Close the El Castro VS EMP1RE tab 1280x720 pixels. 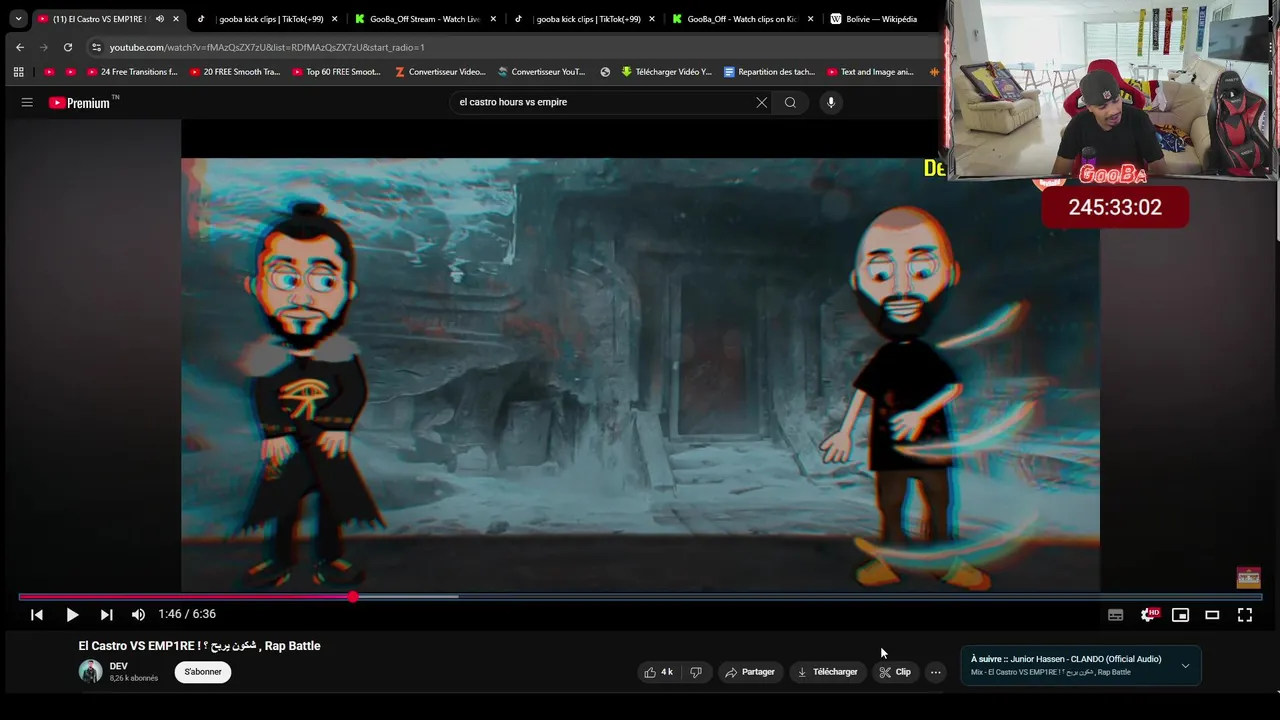pyautogui.click(x=175, y=18)
